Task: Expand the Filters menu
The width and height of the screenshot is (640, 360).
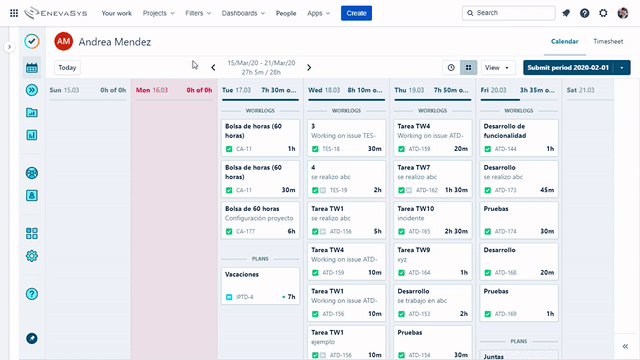Action: [x=198, y=13]
